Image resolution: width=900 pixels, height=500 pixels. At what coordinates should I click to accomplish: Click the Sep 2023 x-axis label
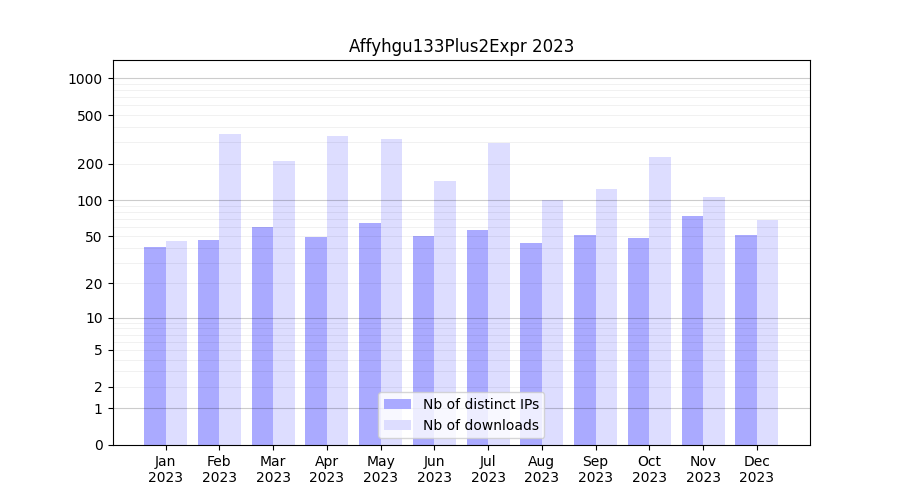click(595, 469)
